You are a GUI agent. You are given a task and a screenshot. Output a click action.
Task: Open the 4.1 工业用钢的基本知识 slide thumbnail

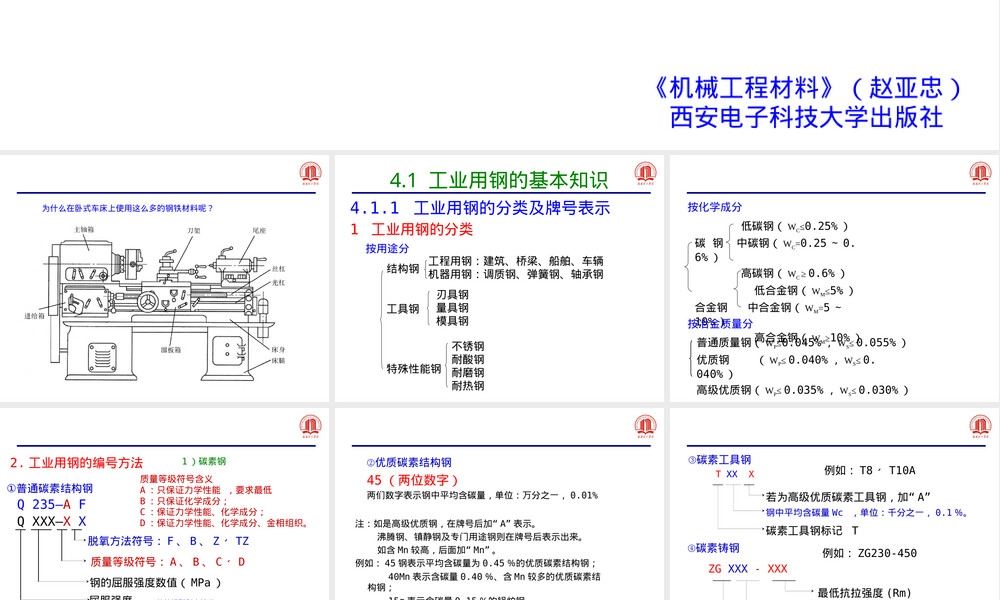(x=499, y=279)
